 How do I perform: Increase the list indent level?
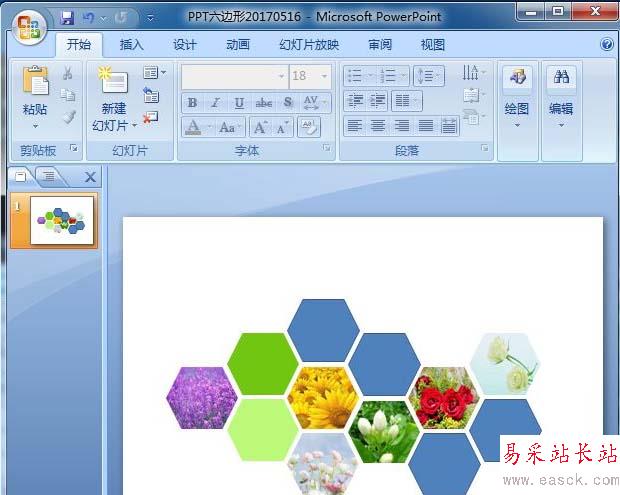point(377,100)
